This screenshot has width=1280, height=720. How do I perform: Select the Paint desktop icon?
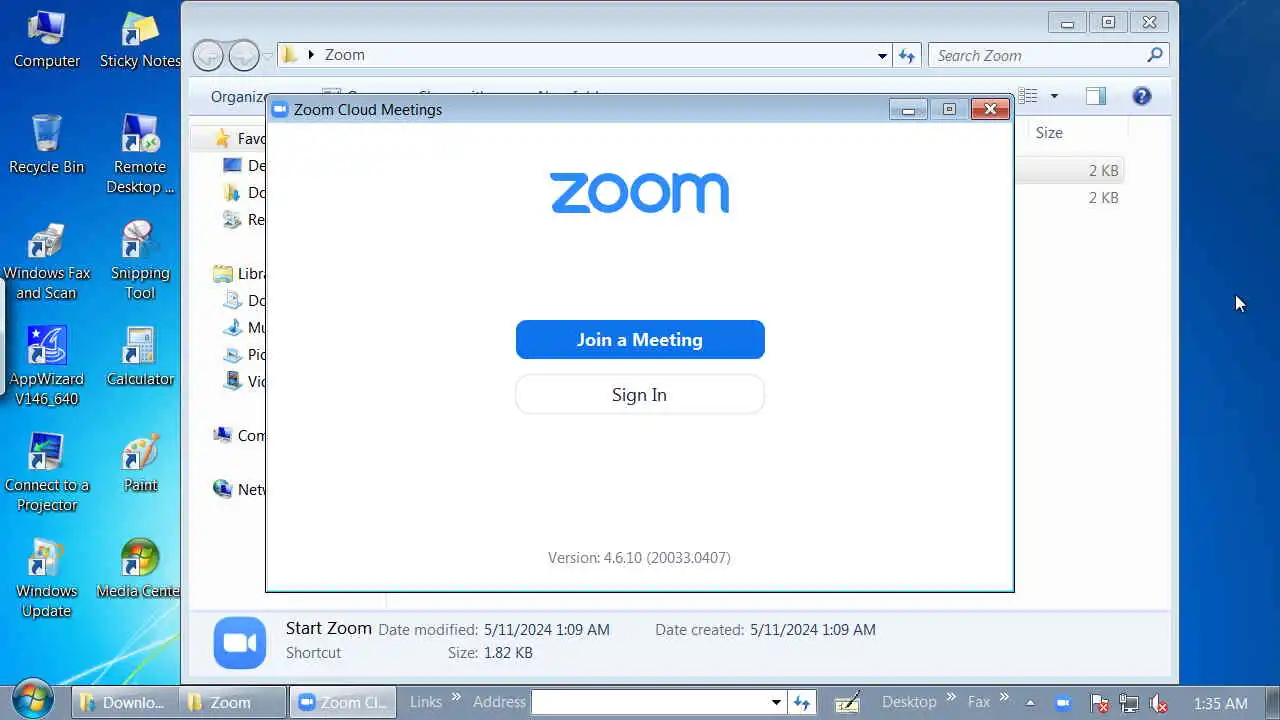pyautogui.click(x=140, y=464)
